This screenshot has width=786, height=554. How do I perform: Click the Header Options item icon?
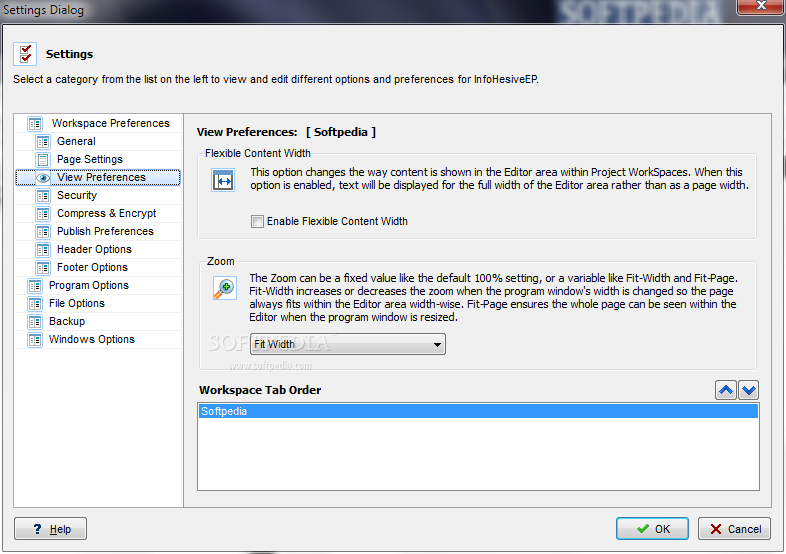tap(43, 250)
